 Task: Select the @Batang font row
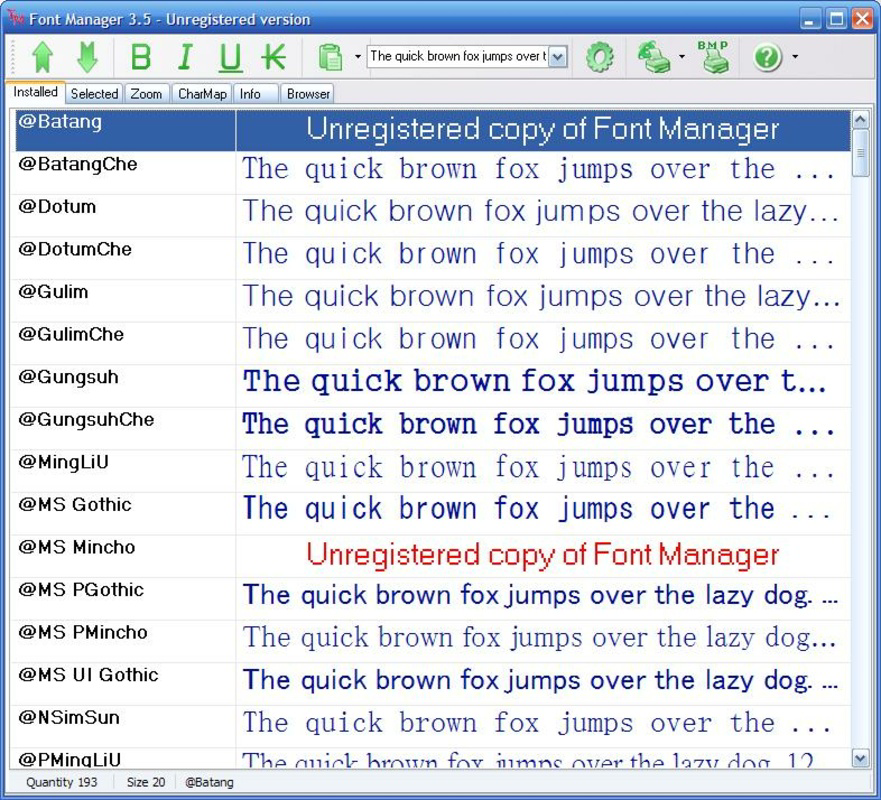point(433,130)
